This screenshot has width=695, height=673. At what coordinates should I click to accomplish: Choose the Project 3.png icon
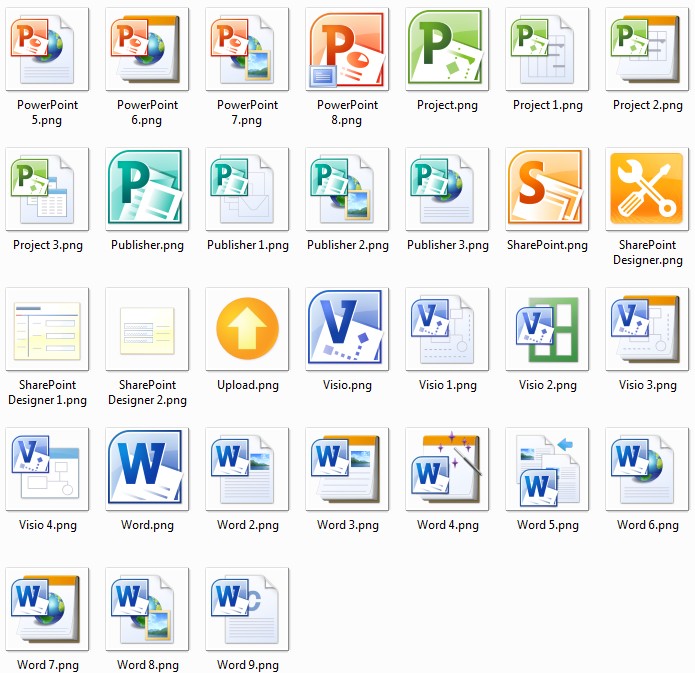point(47,189)
